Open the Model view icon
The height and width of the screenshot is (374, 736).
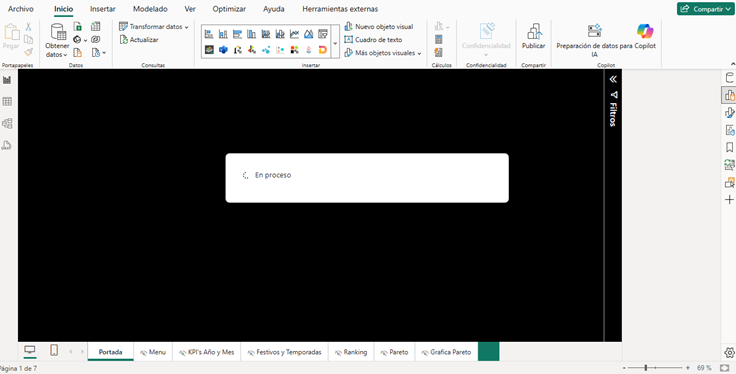click(7, 123)
